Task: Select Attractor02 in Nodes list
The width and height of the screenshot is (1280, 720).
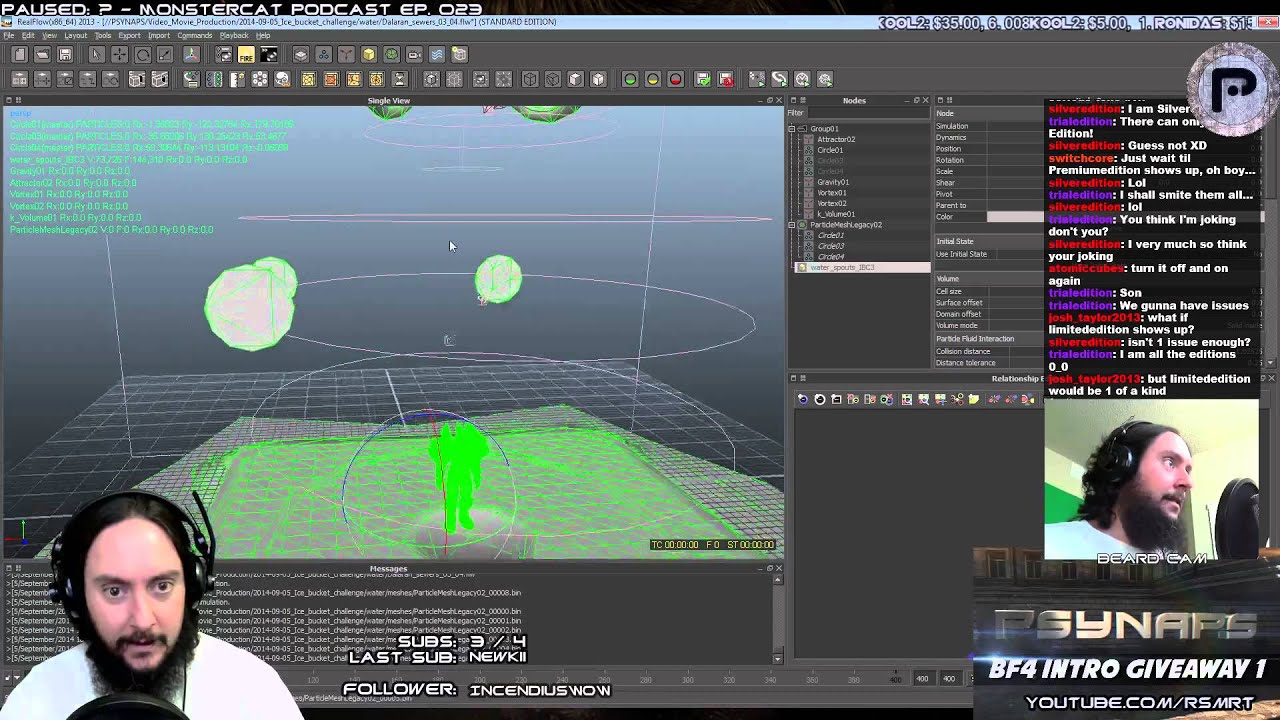Action: (x=836, y=140)
